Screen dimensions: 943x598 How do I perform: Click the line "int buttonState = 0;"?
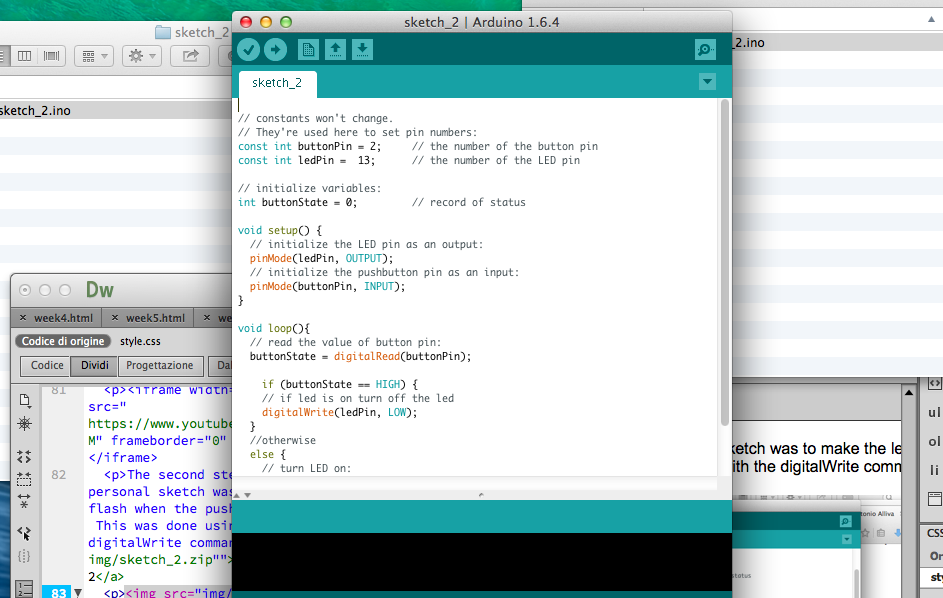297,203
